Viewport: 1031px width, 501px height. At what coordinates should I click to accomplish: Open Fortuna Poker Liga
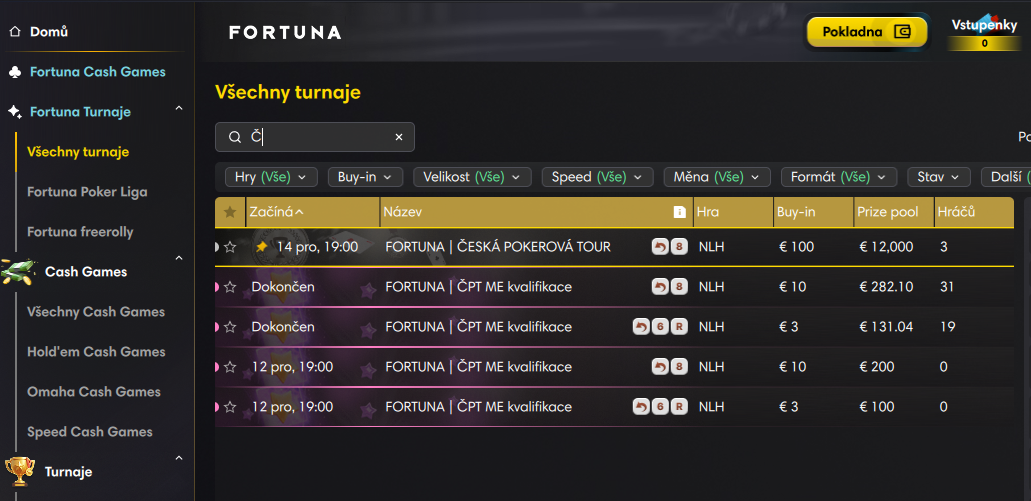coord(87,192)
